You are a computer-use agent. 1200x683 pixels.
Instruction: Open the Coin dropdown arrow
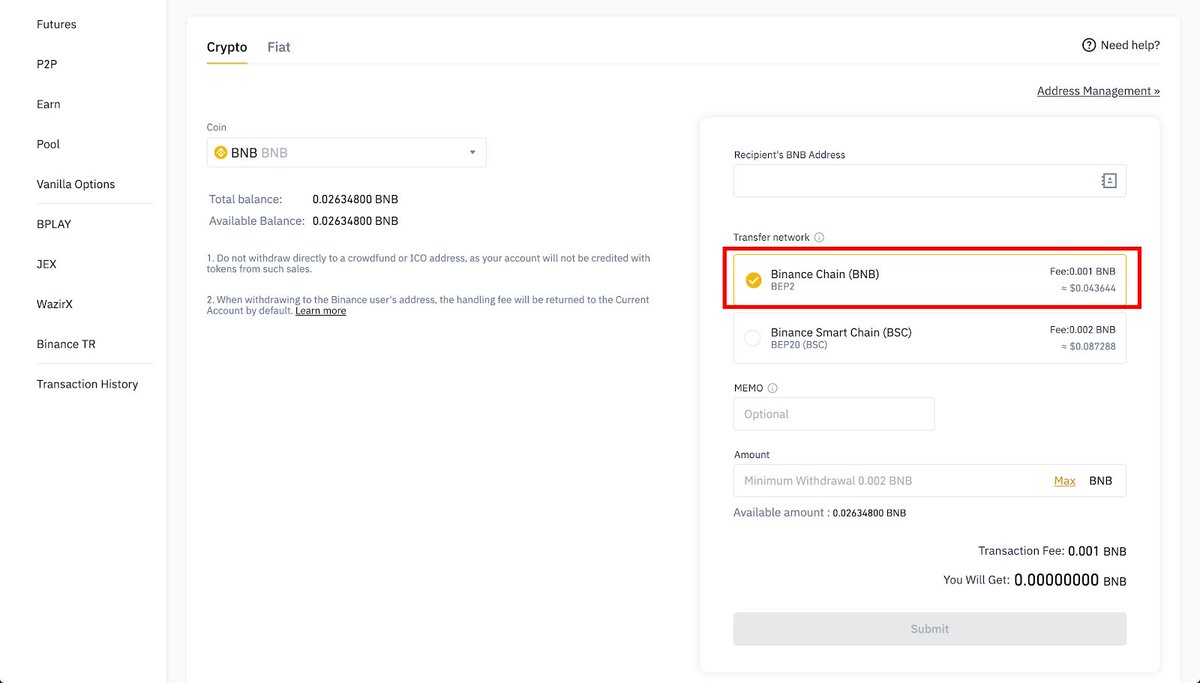(x=473, y=153)
